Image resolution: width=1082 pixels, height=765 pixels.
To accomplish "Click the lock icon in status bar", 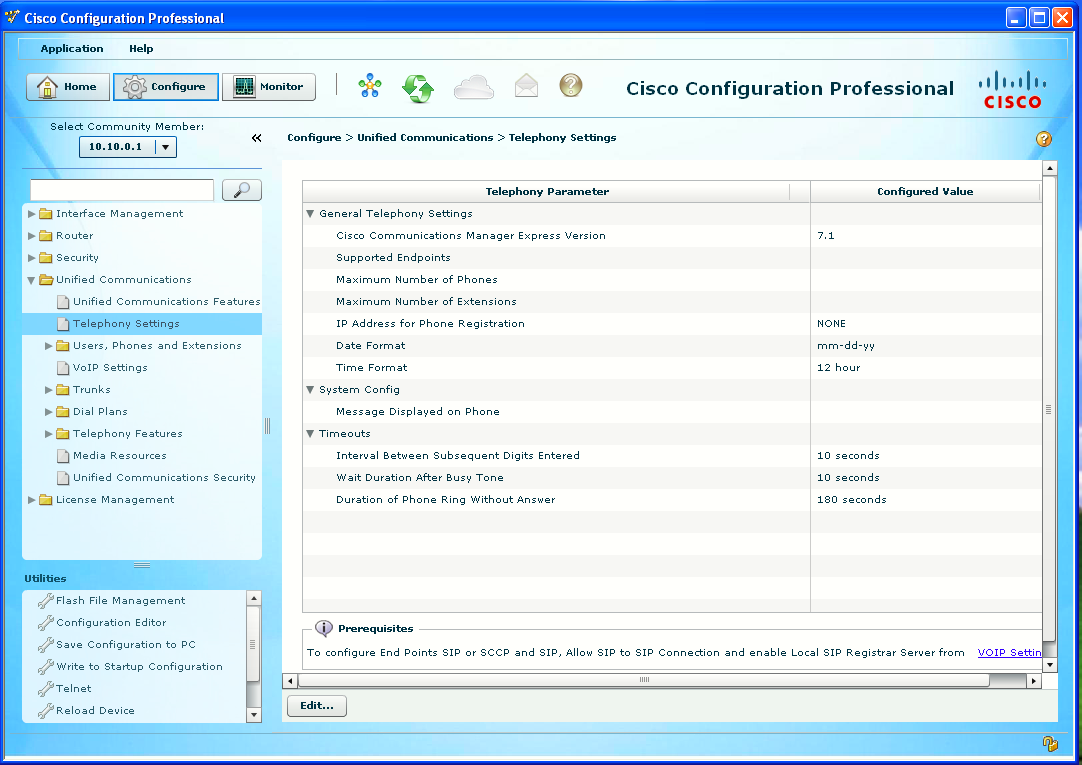I will (x=1050, y=744).
